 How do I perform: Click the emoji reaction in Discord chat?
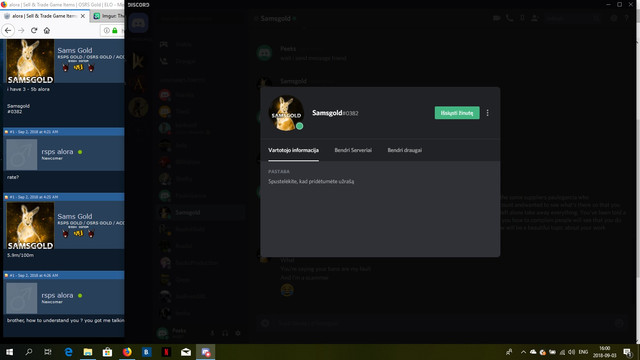coord(287,290)
